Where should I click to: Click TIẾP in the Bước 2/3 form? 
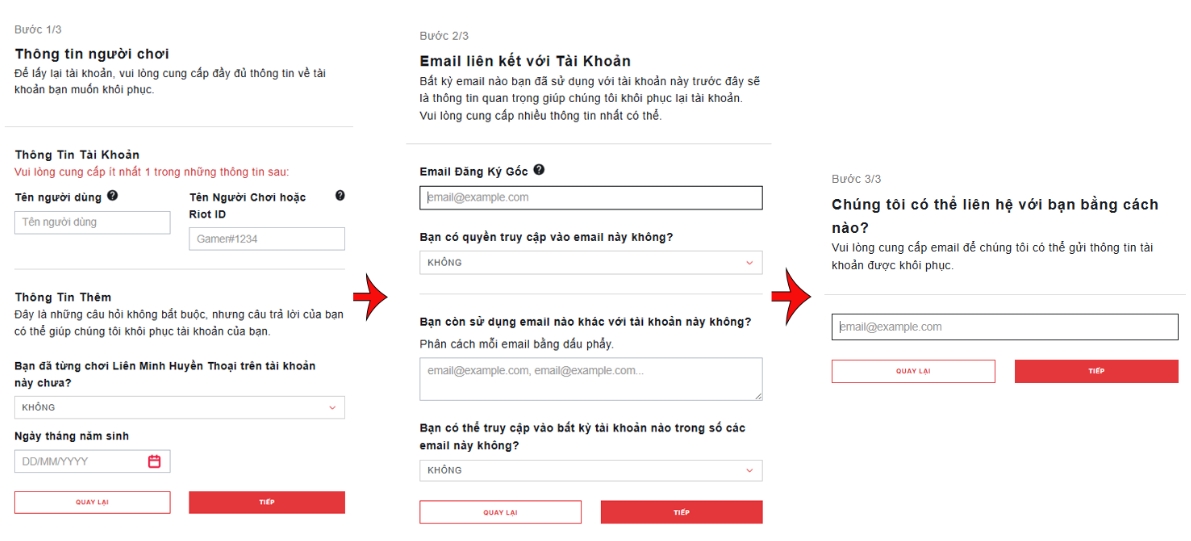coord(681,512)
